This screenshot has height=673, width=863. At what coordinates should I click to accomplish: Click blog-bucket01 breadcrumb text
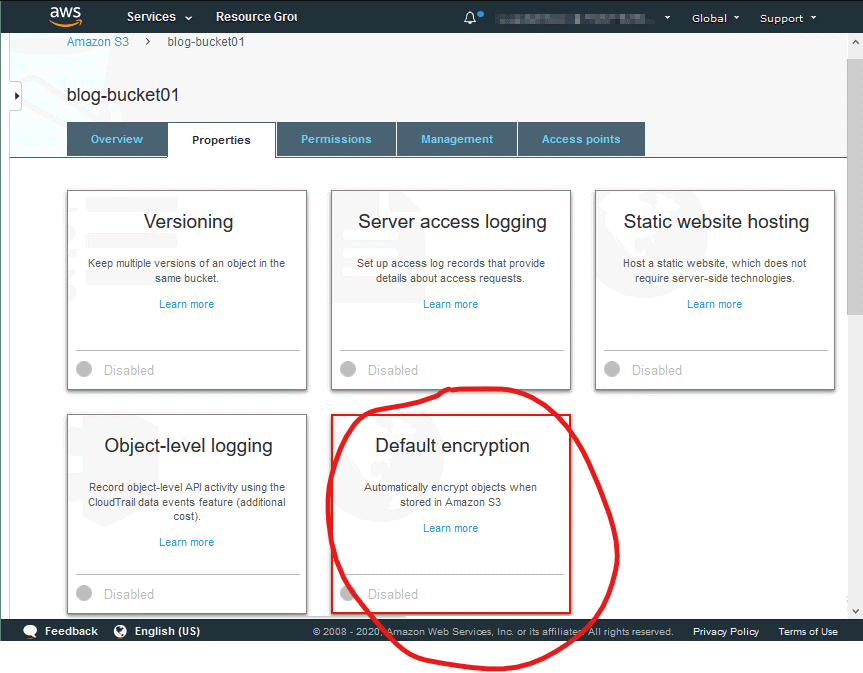coord(206,42)
